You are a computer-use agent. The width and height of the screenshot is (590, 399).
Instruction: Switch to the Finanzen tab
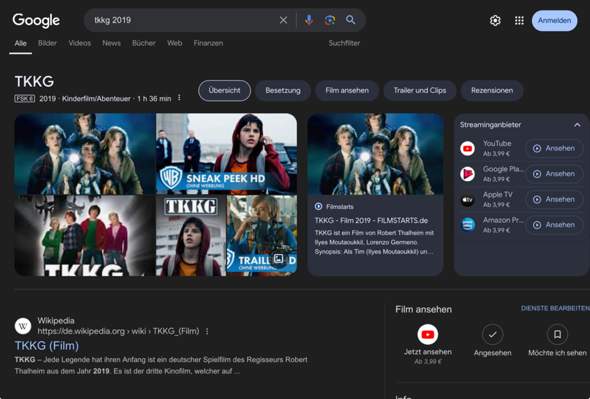(208, 43)
